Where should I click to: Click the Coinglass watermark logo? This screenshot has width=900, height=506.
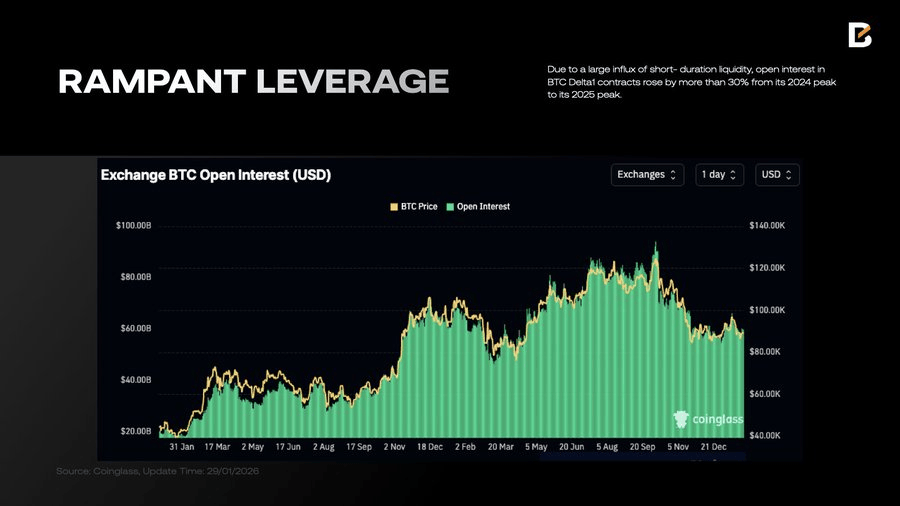pyautogui.click(x=708, y=420)
